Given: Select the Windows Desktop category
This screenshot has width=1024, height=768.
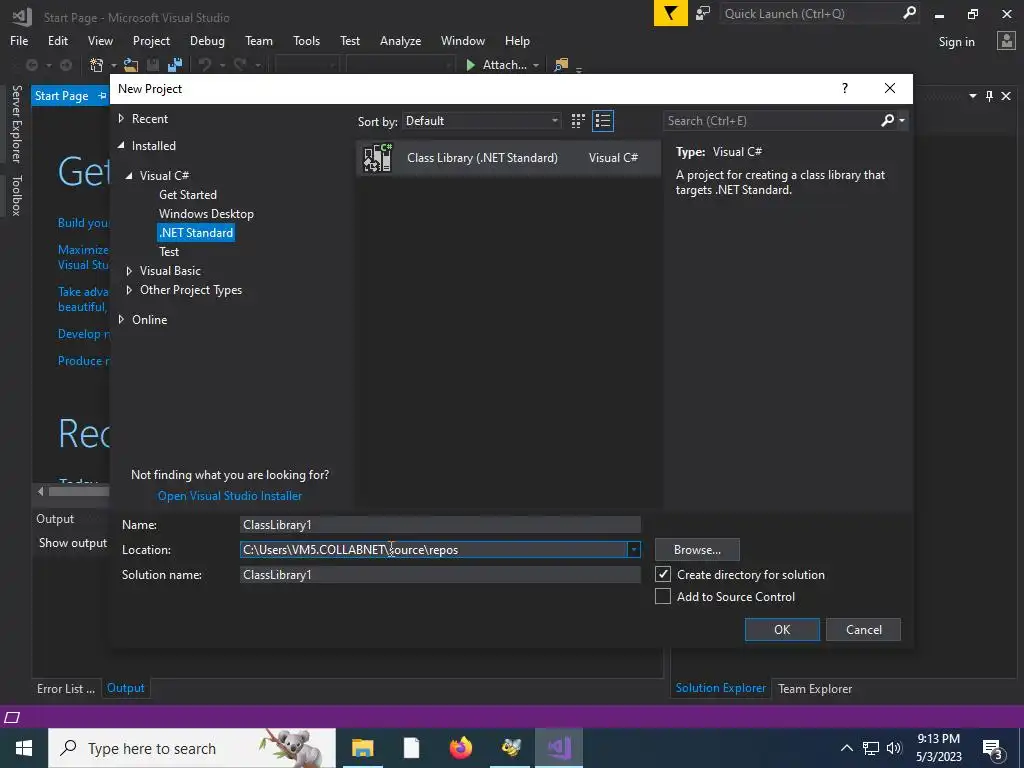Looking at the screenshot, I should (x=206, y=214).
